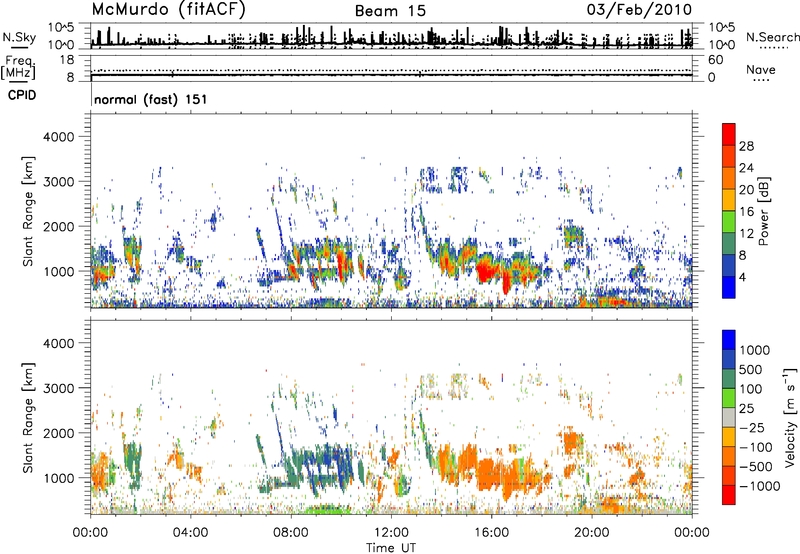Click the 'Nave' label
The width and height of the screenshot is (800, 554).
[x=761, y=69]
